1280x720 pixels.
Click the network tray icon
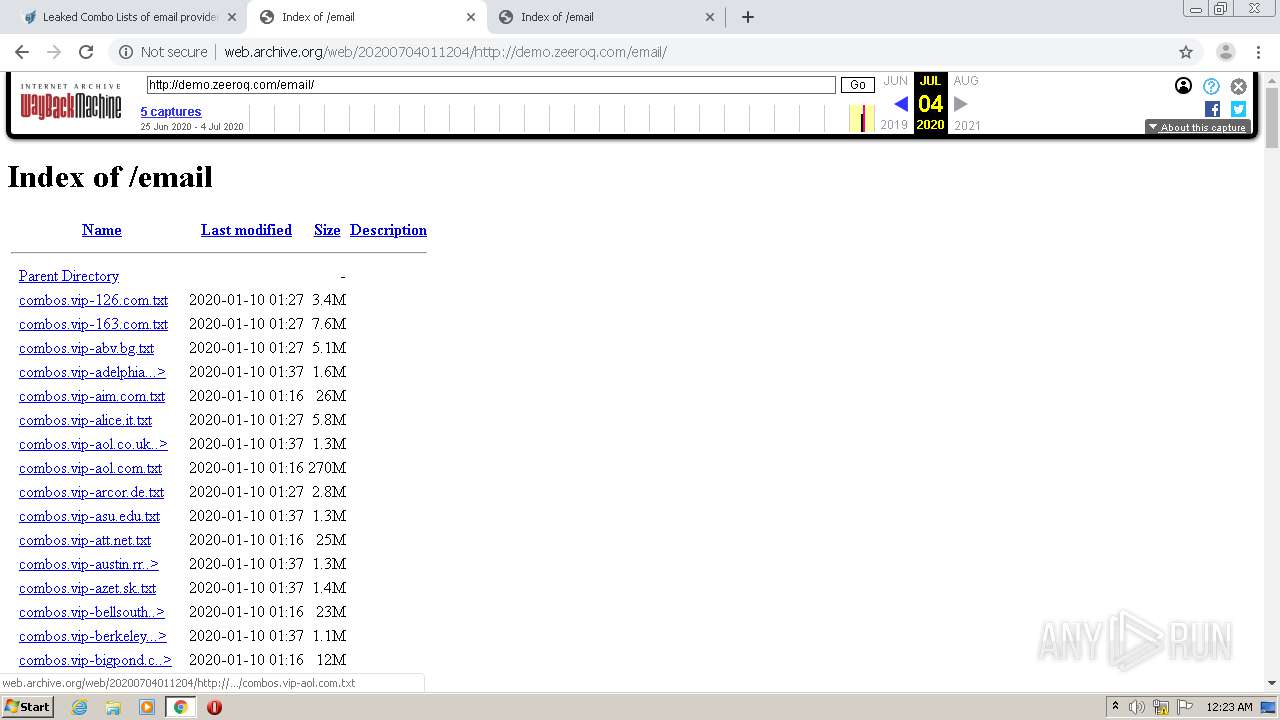(x=1161, y=707)
